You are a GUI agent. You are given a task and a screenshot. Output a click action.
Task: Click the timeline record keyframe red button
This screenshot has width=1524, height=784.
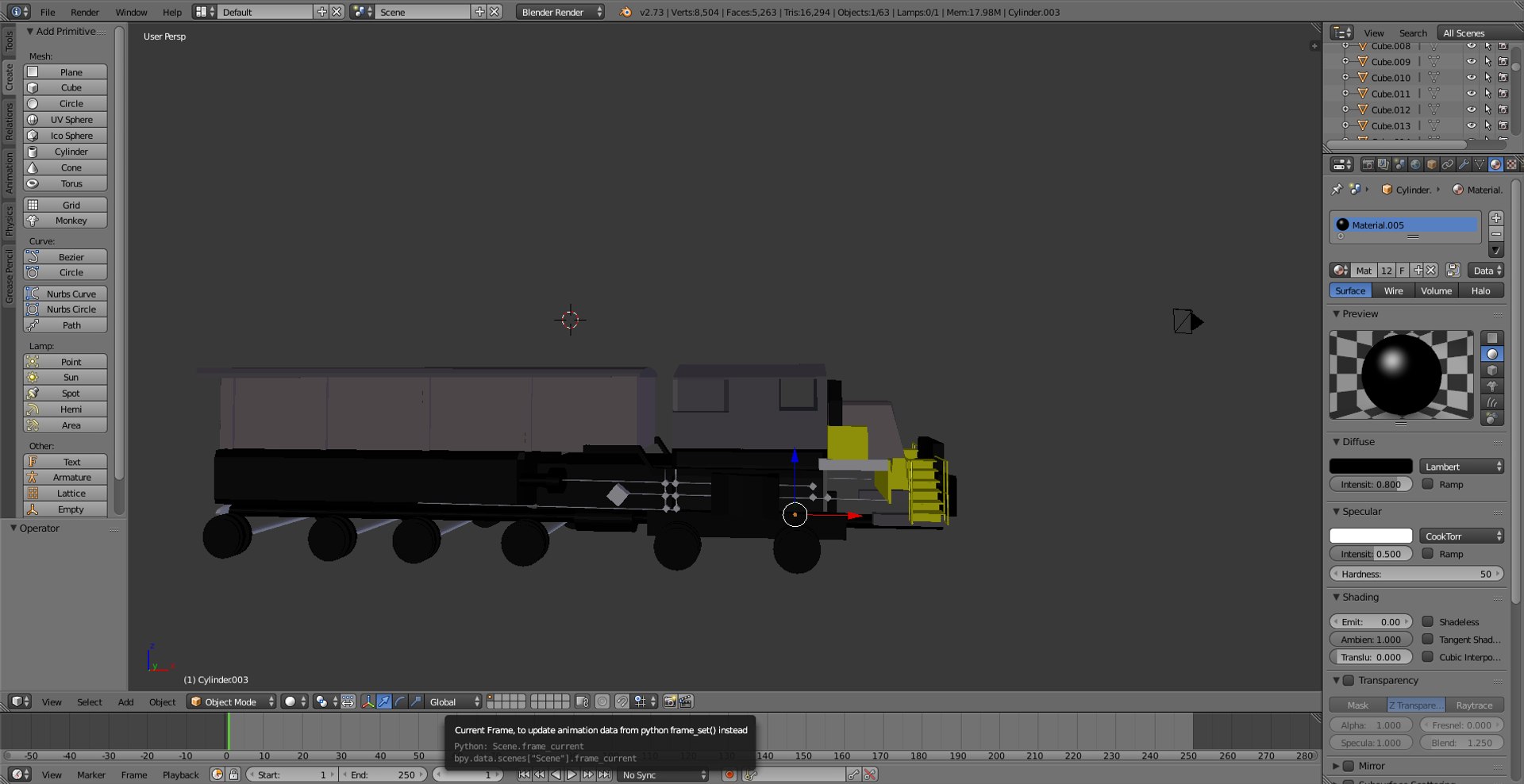(729, 774)
